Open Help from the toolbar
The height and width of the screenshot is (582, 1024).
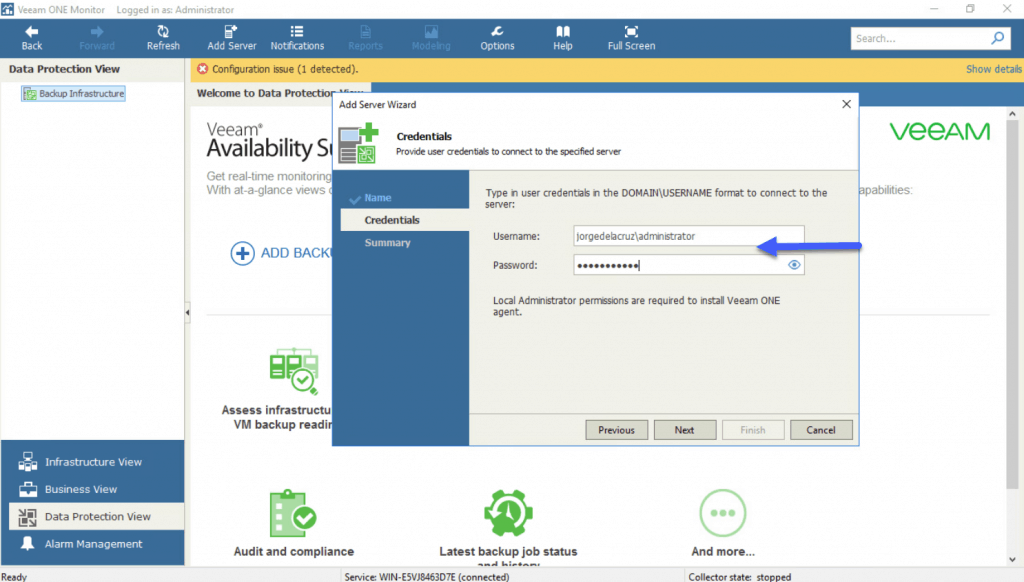(563, 32)
